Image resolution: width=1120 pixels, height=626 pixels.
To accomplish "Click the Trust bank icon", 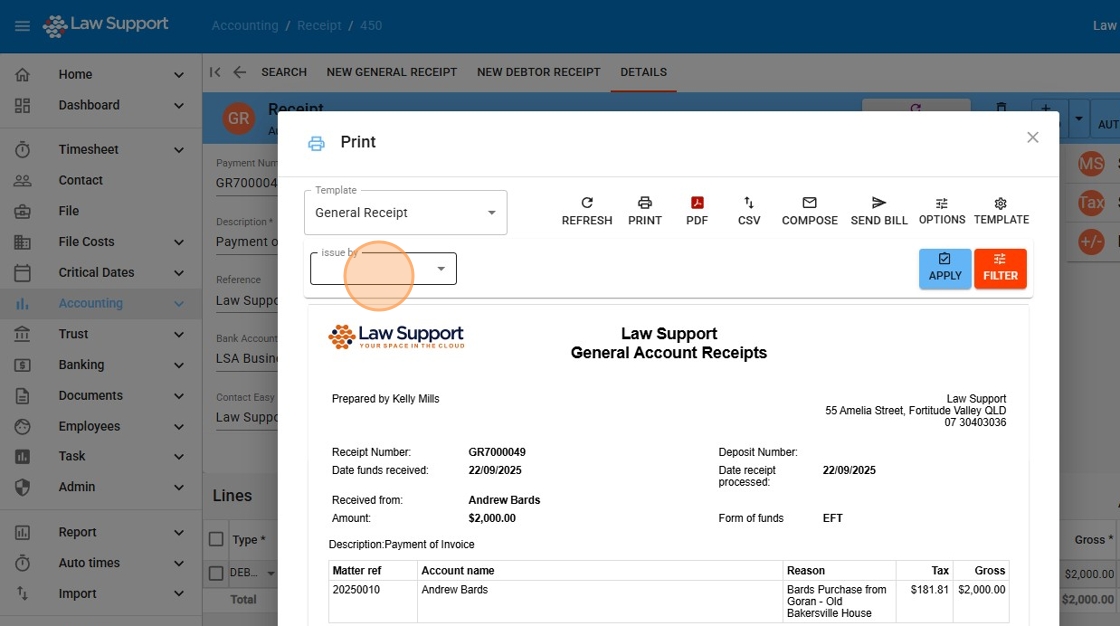I will [22, 334].
